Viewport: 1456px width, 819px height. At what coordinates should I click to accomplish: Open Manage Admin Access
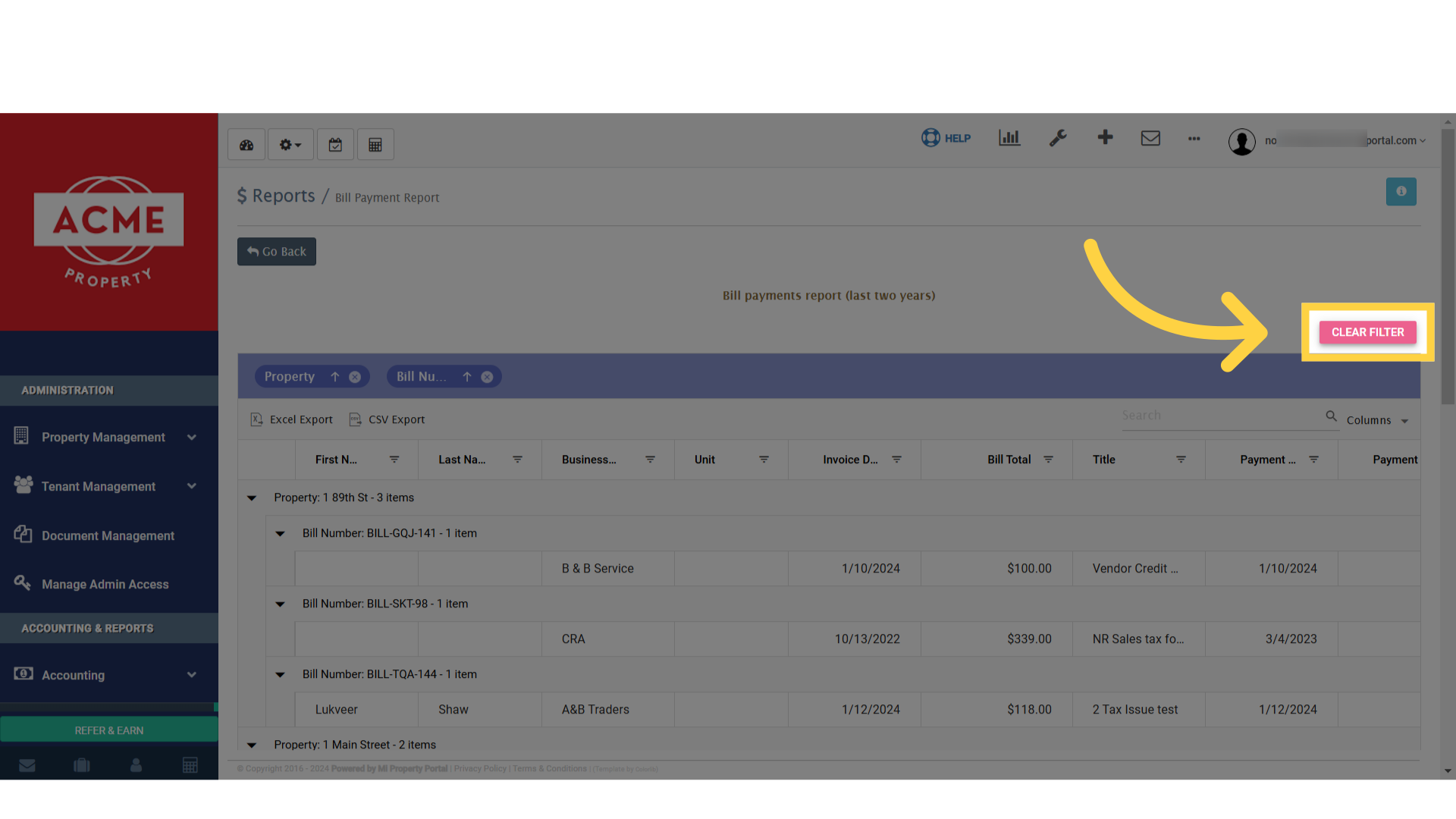click(x=108, y=584)
